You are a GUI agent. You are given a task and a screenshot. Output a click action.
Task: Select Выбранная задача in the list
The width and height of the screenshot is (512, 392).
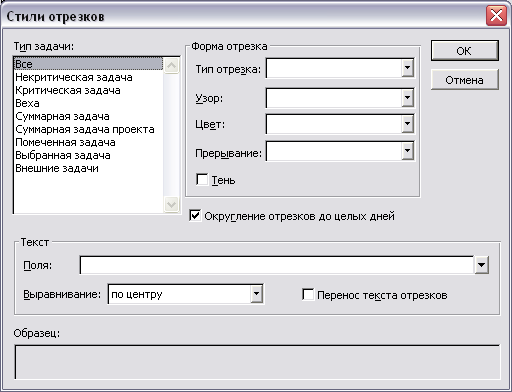(x=88, y=155)
